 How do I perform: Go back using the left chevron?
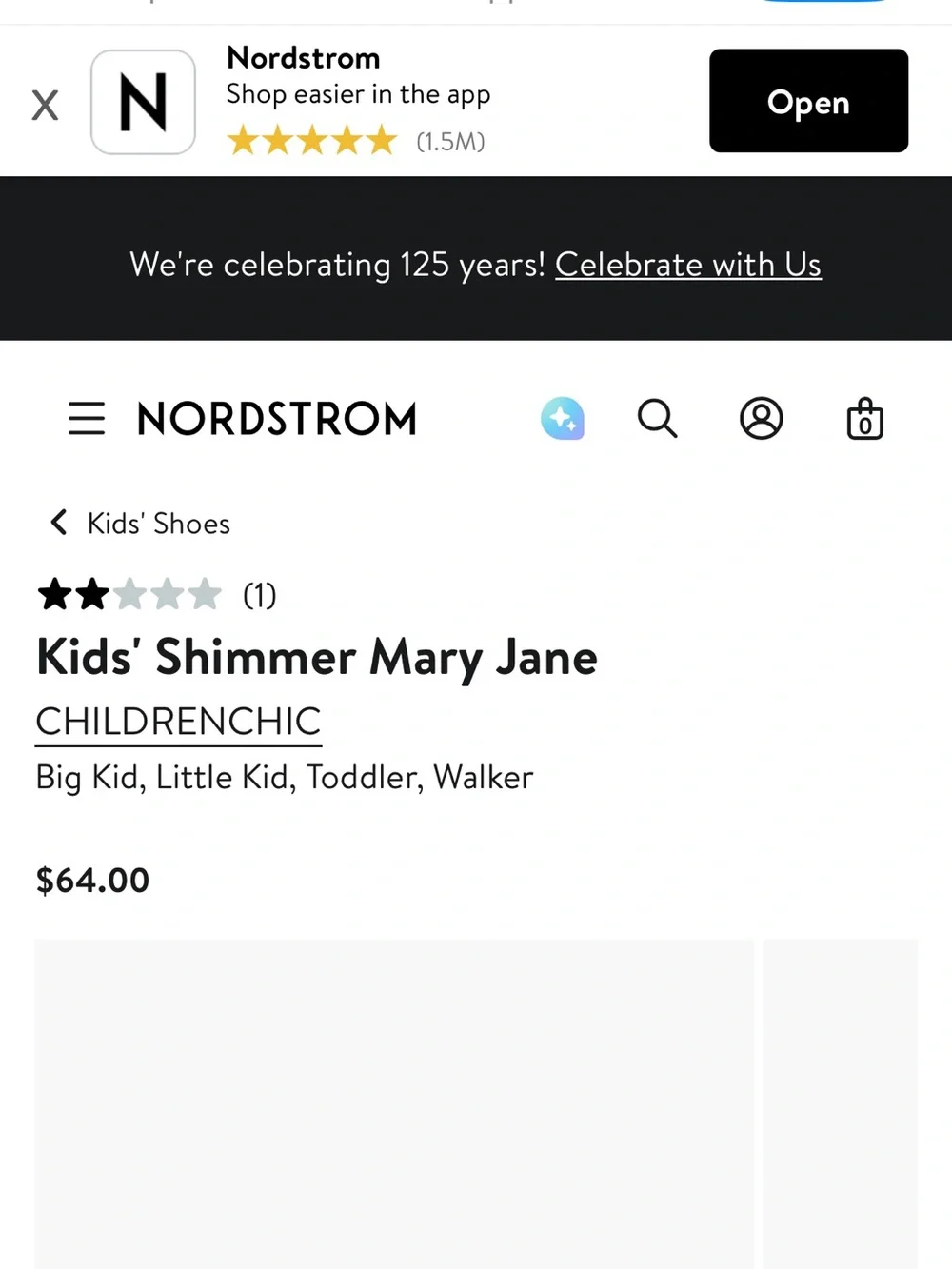point(59,522)
